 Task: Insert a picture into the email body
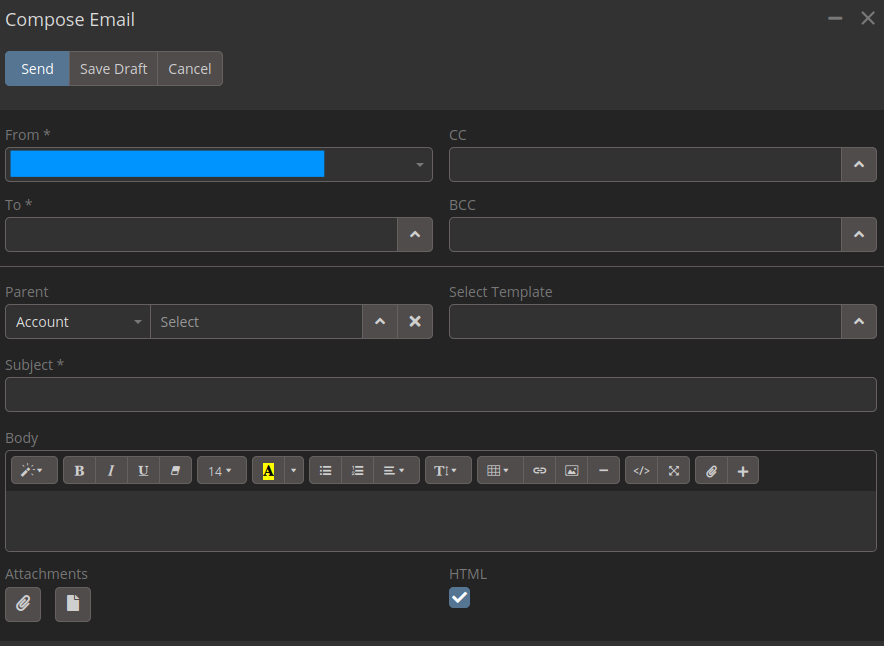[x=571, y=470]
